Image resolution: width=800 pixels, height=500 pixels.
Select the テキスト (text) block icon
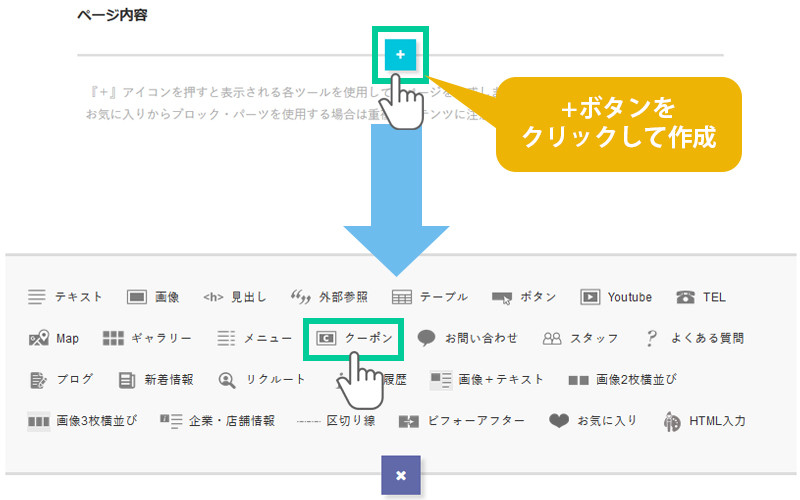pyautogui.click(x=65, y=297)
